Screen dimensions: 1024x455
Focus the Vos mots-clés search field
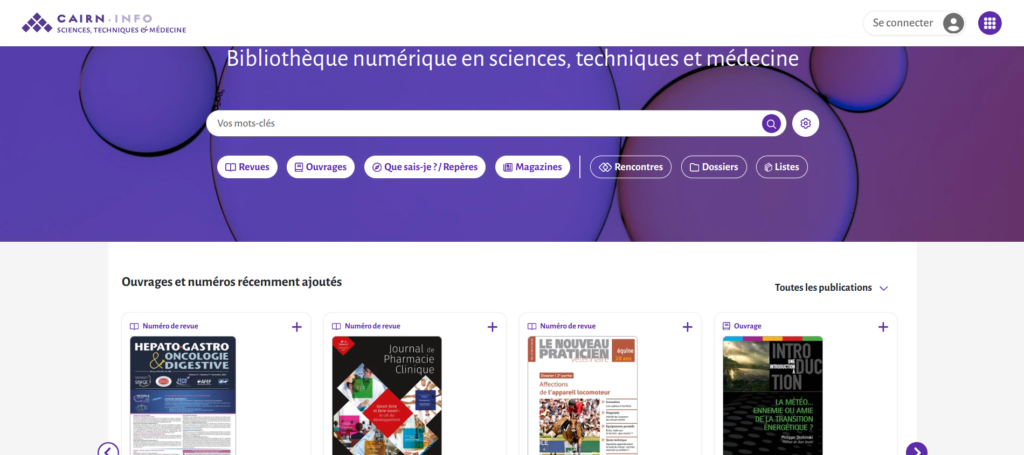click(480, 123)
